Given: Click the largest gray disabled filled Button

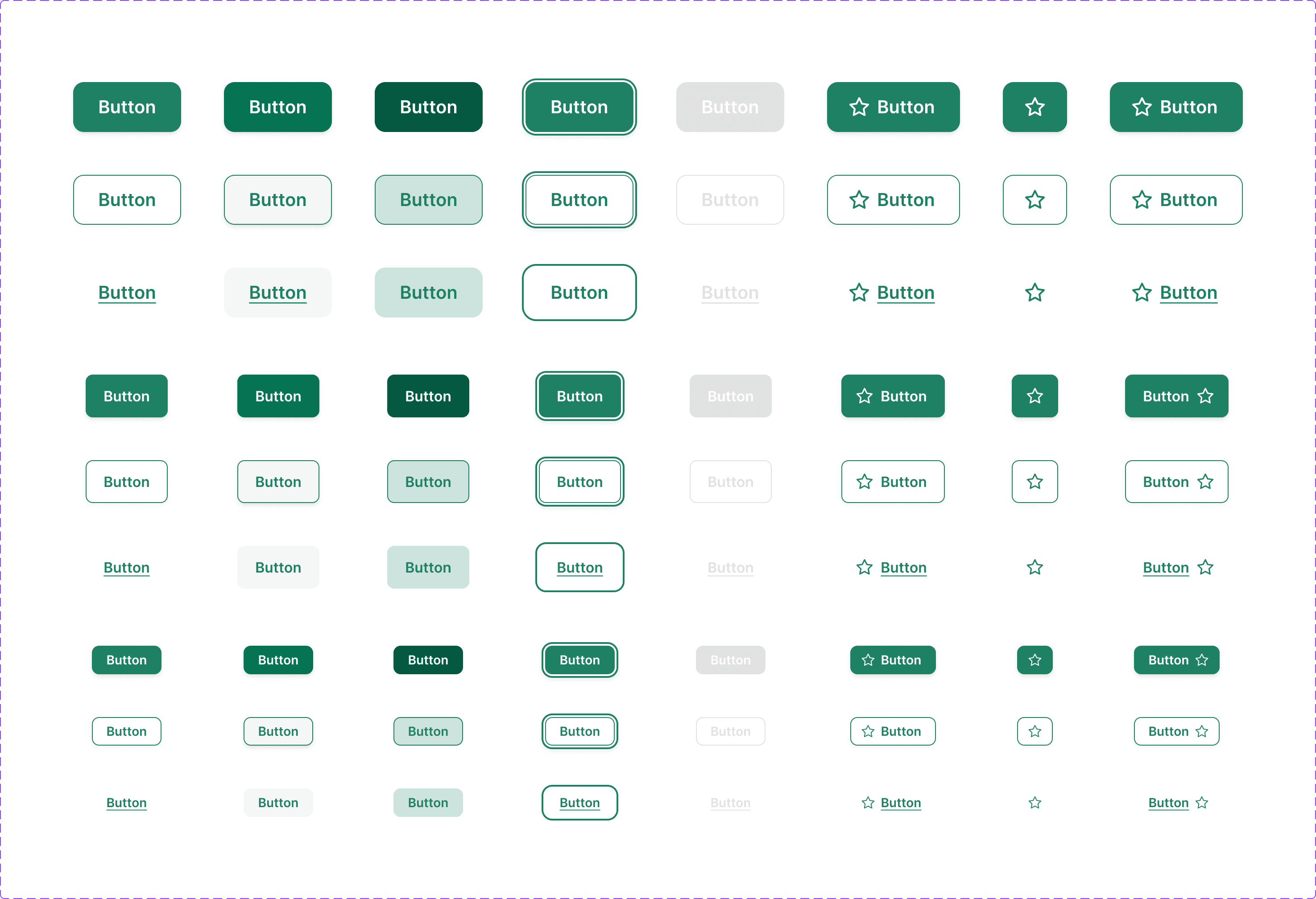Looking at the screenshot, I should click(730, 107).
